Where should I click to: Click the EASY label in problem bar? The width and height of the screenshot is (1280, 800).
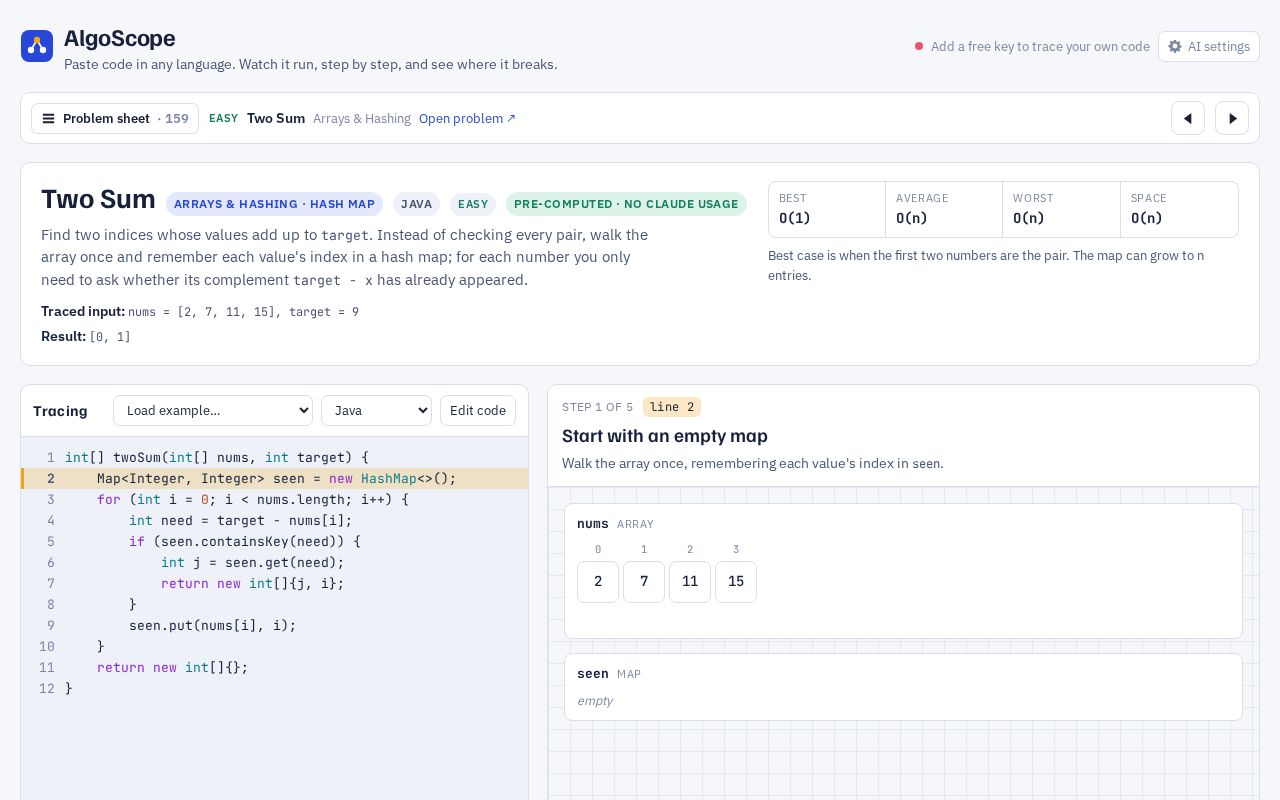[x=223, y=118]
